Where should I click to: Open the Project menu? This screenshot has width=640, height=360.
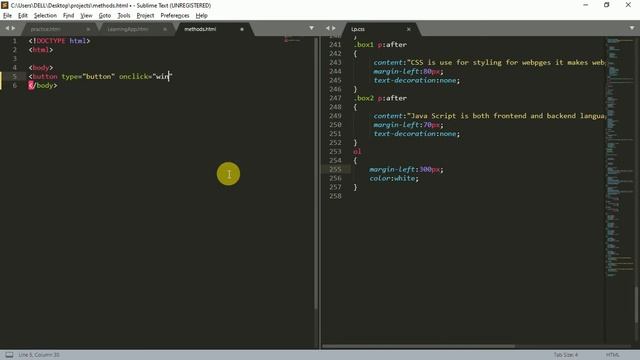click(x=145, y=16)
